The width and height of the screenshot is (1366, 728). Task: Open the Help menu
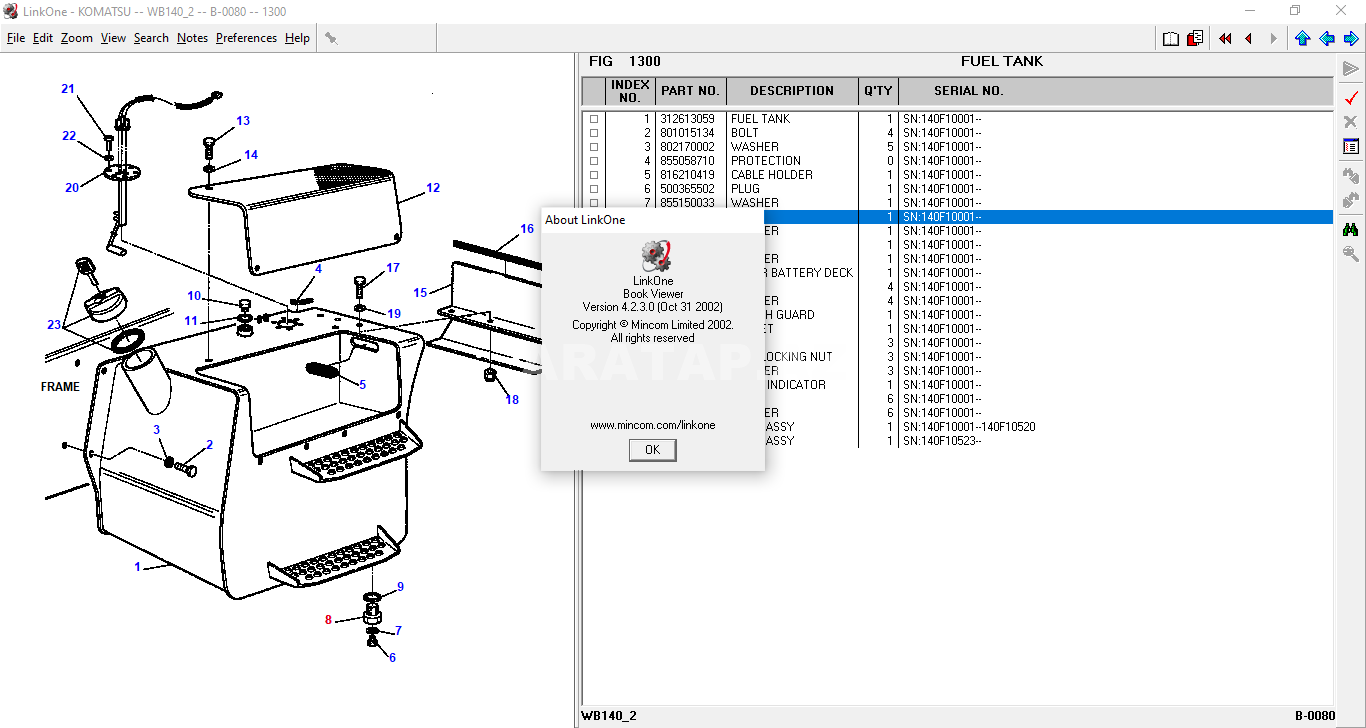pos(297,38)
